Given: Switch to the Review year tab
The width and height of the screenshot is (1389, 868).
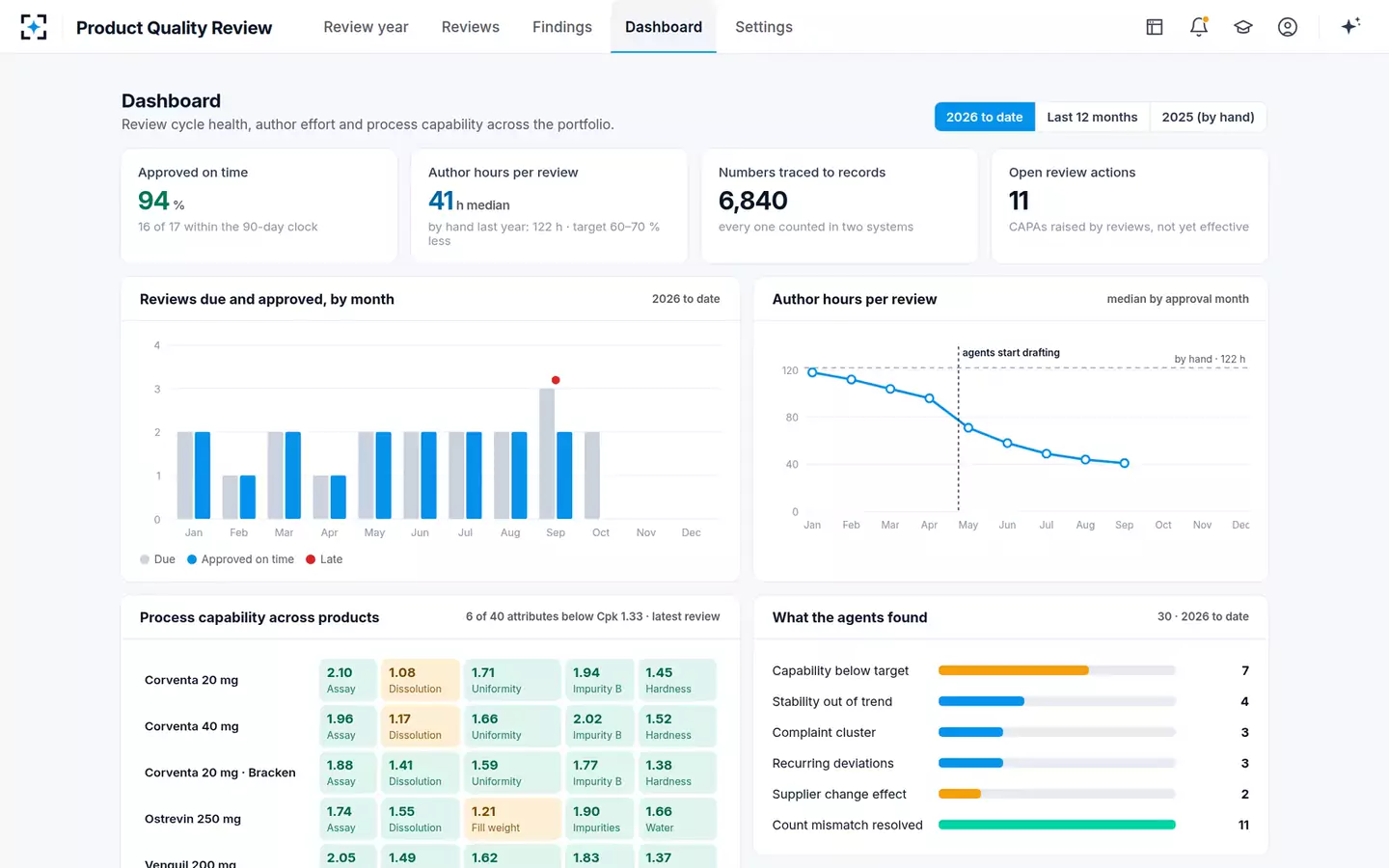Looking at the screenshot, I should [x=366, y=27].
